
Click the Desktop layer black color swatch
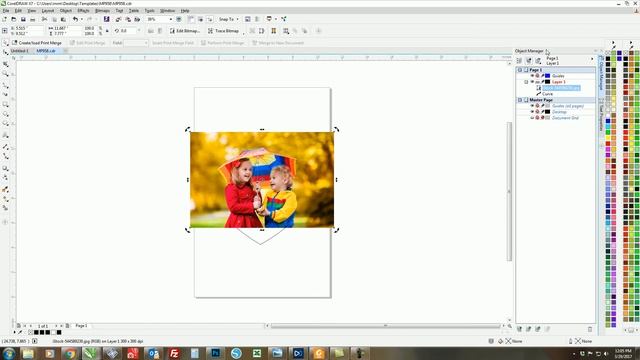(548, 112)
